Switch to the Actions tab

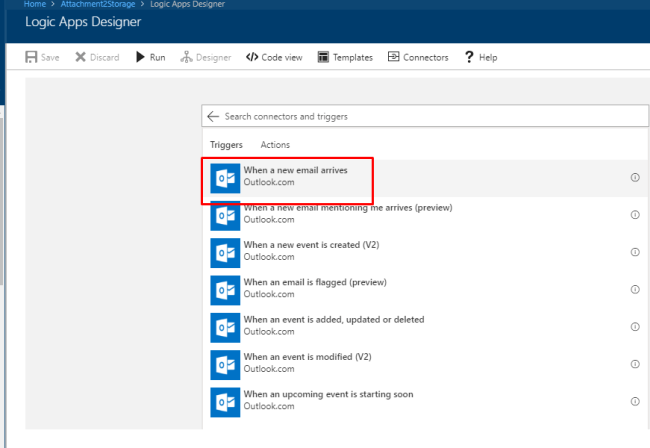tap(275, 145)
